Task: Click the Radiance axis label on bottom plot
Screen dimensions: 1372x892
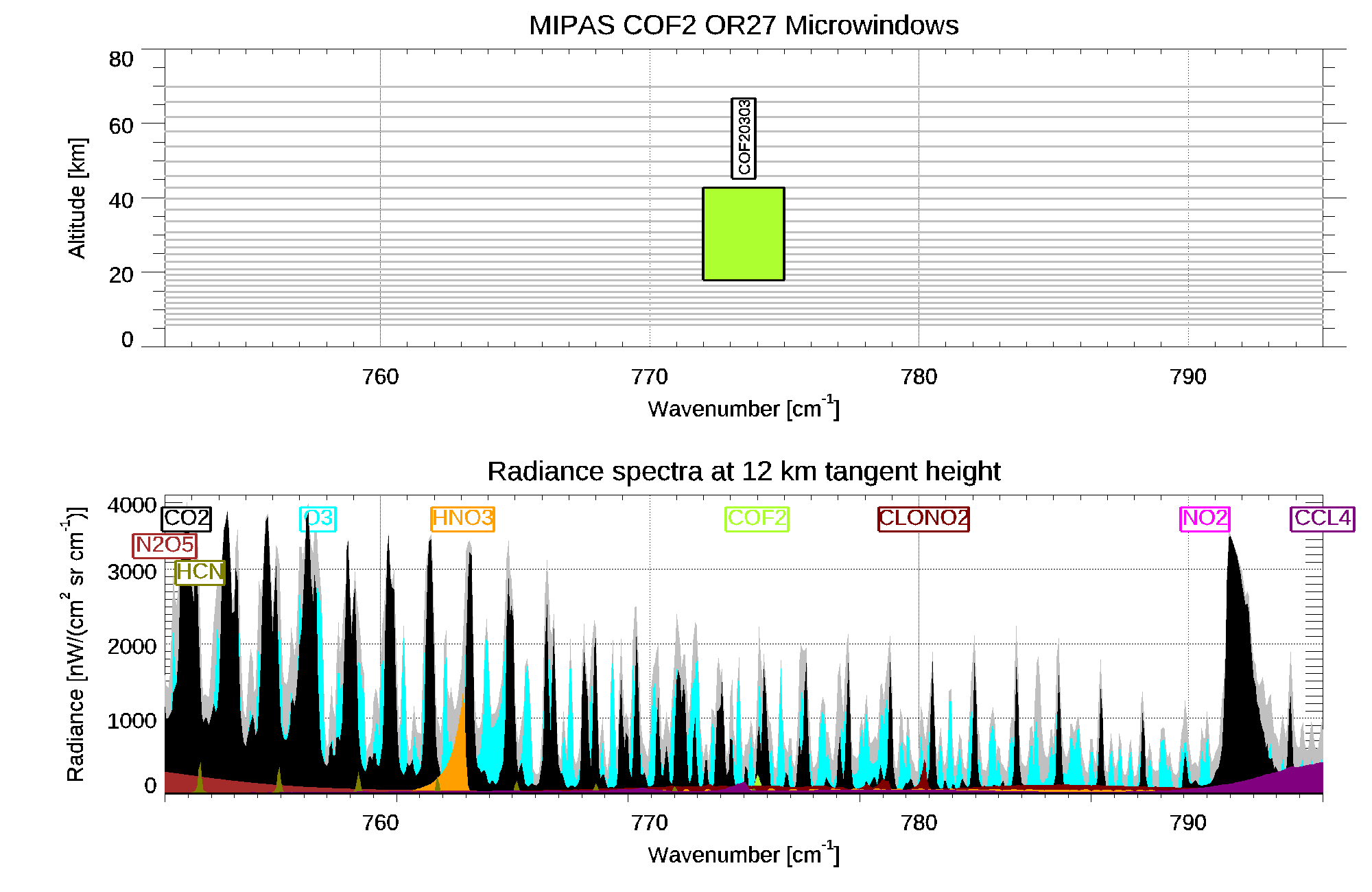Action: 75,644
